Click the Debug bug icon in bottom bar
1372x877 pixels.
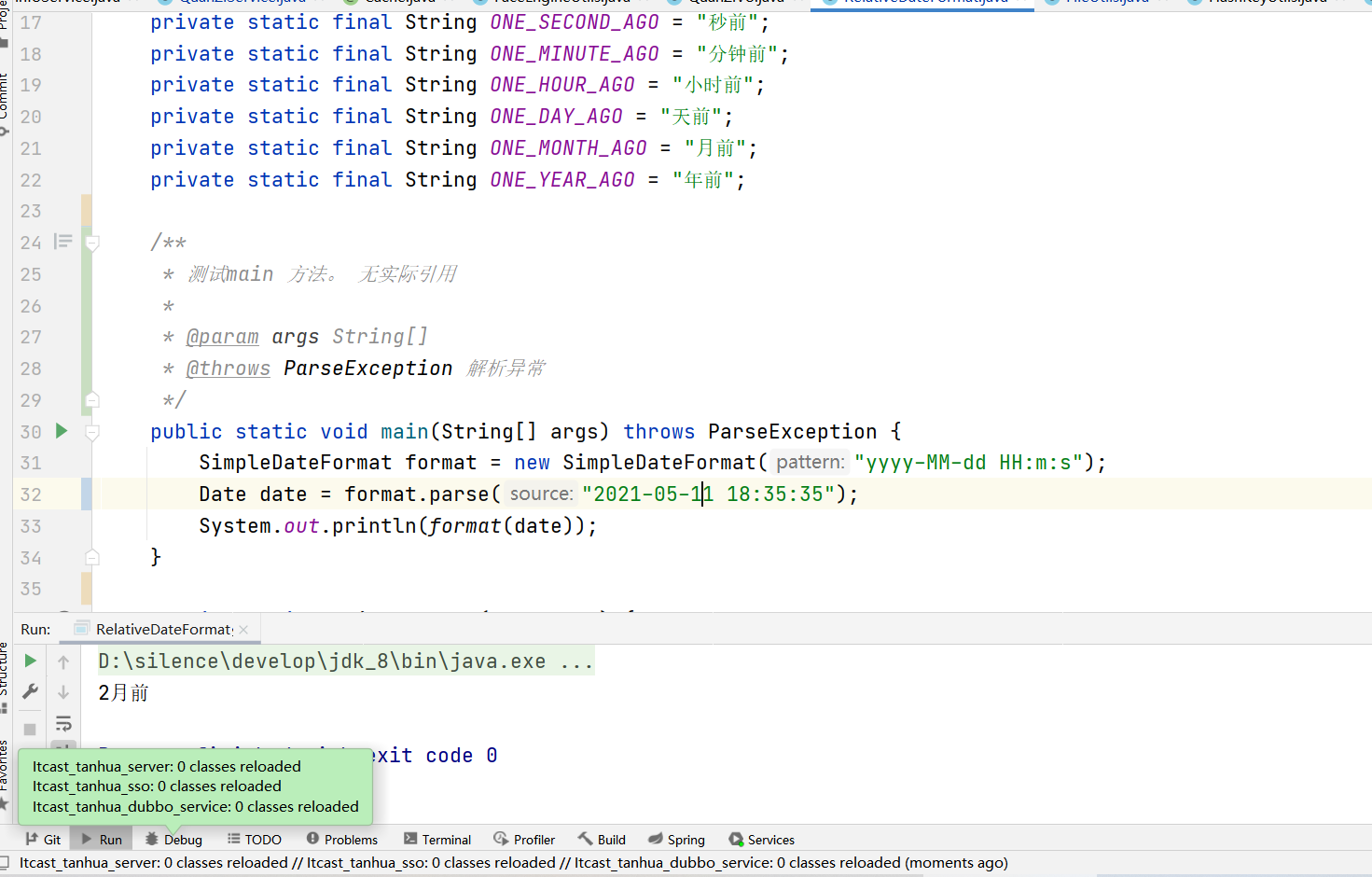click(x=152, y=839)
